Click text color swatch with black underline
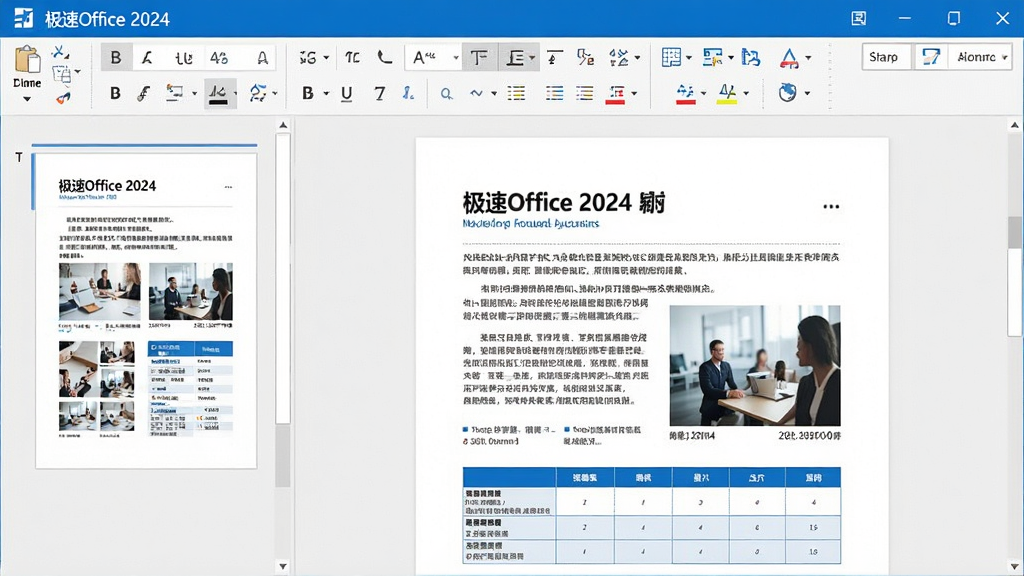 pos(218,93)
